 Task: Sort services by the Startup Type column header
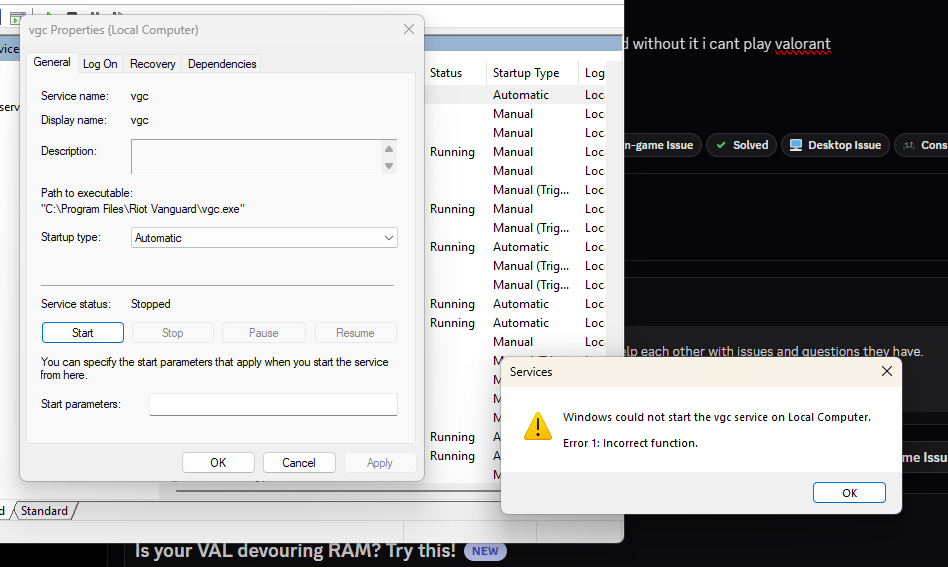[526, 73]
